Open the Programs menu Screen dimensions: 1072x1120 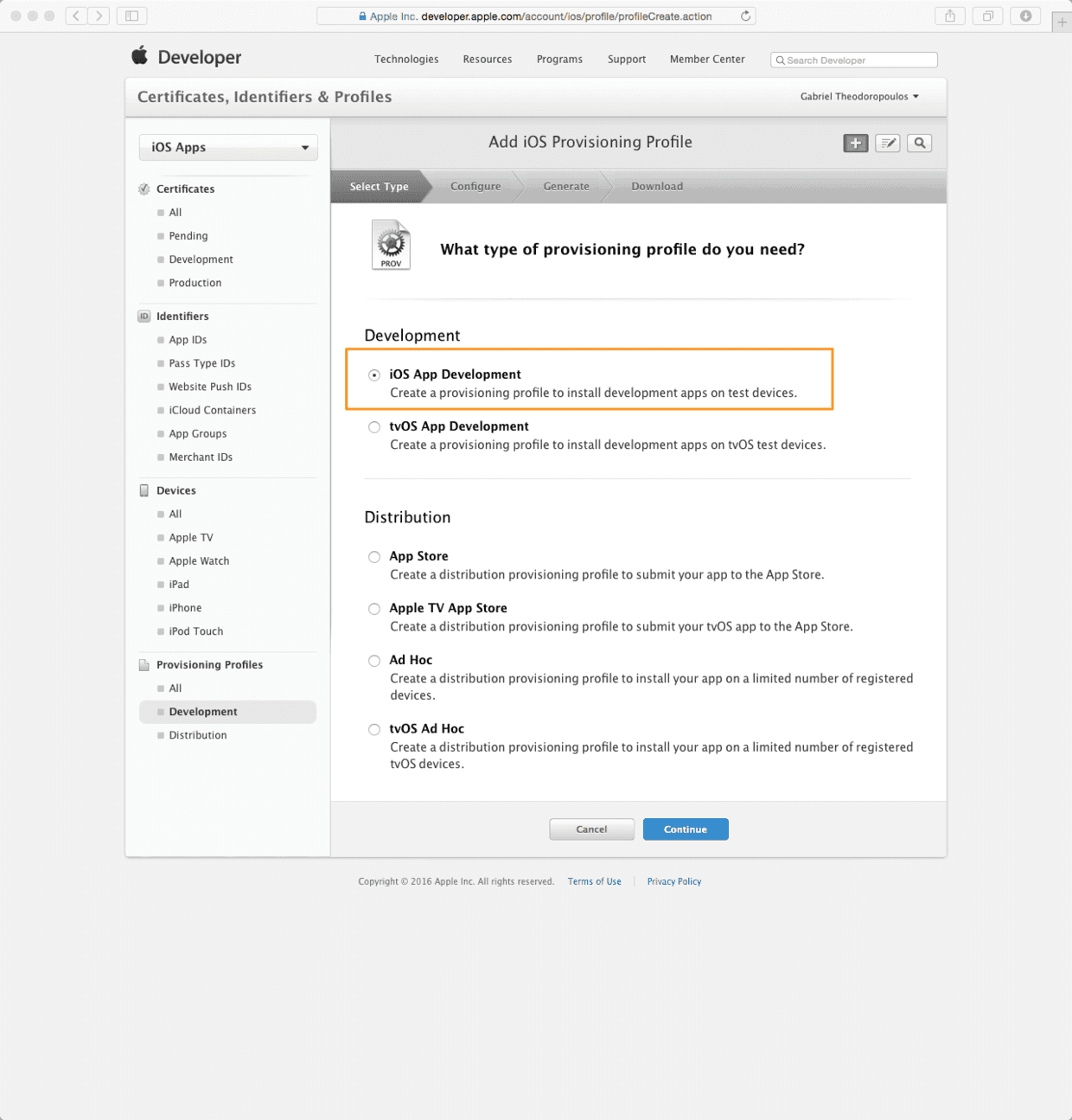[559, 60]
